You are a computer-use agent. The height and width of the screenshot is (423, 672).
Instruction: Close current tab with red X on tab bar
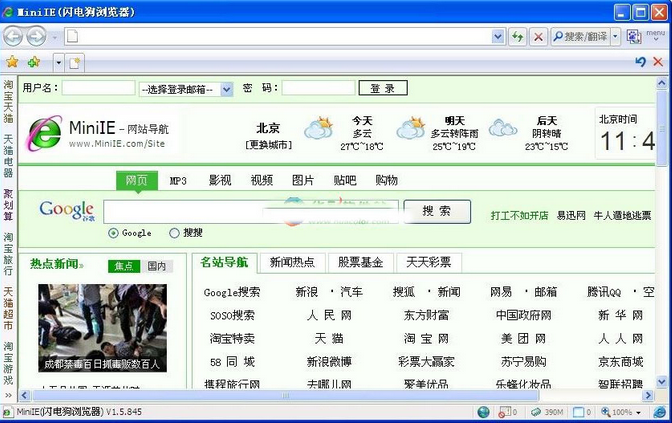(x=658, y=62)
